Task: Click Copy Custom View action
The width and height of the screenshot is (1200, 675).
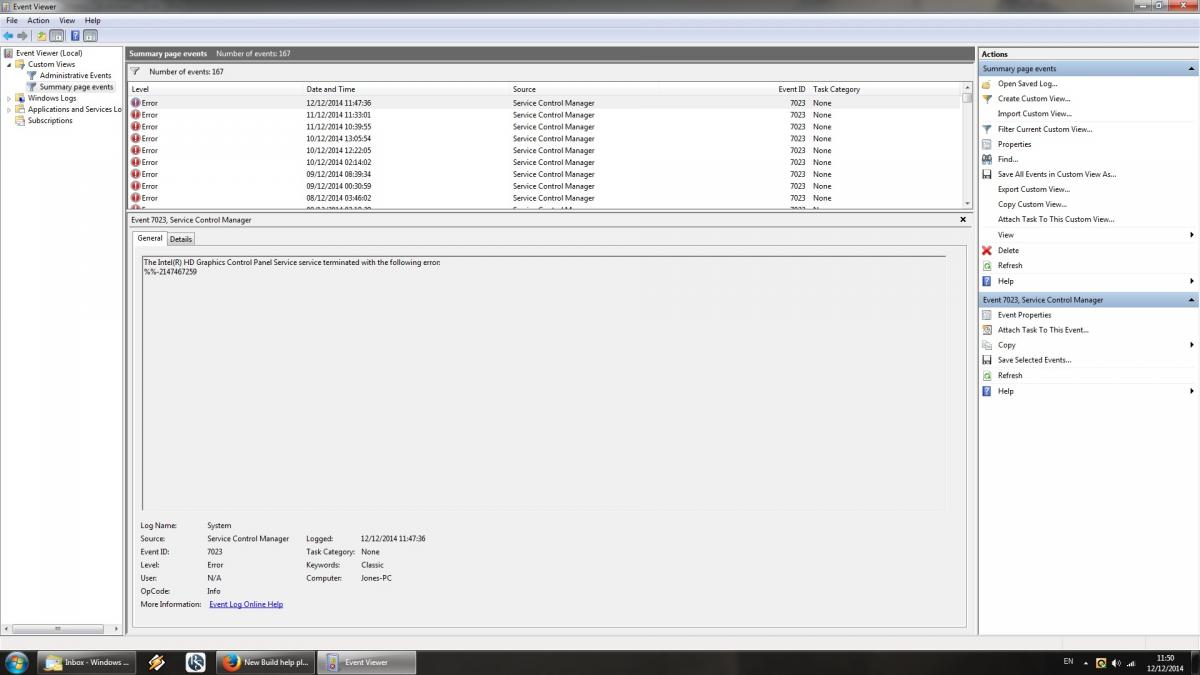Action: click(x=1032, y=204)
